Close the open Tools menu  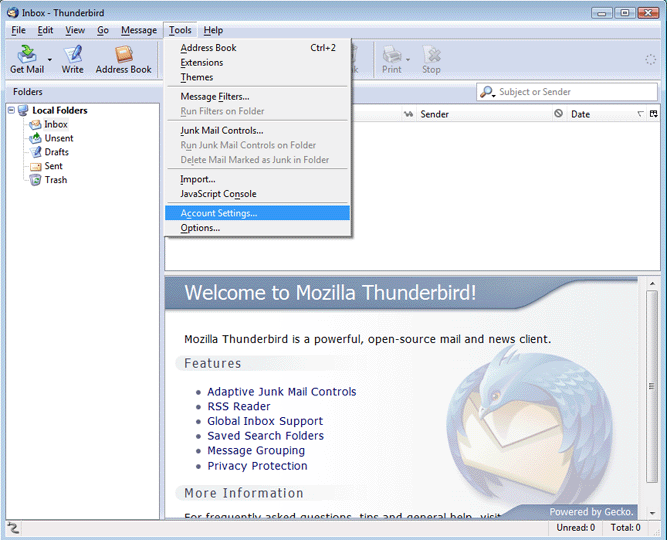tap(180, 30)
